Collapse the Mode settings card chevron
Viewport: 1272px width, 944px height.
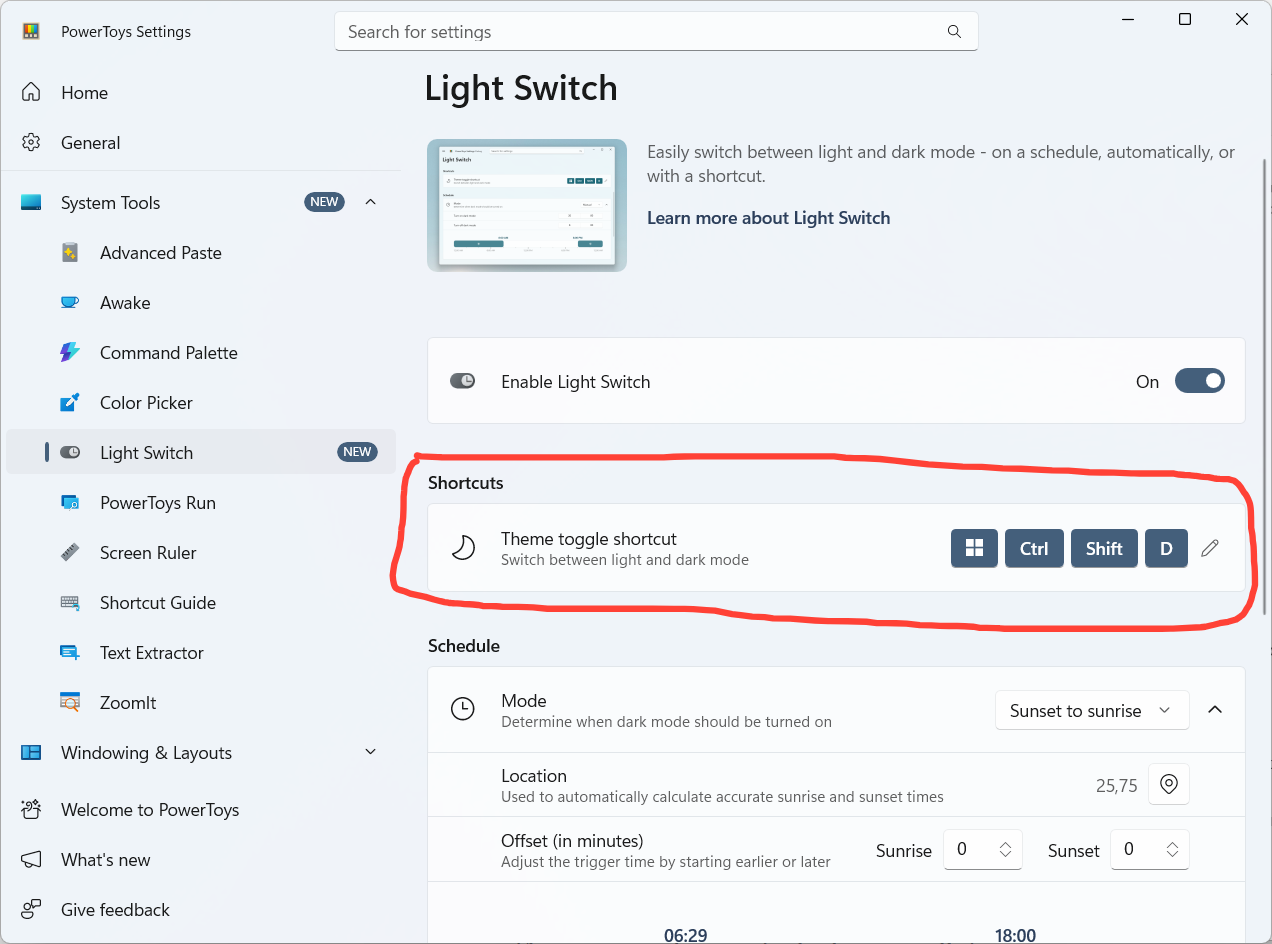pos(1215,710)
